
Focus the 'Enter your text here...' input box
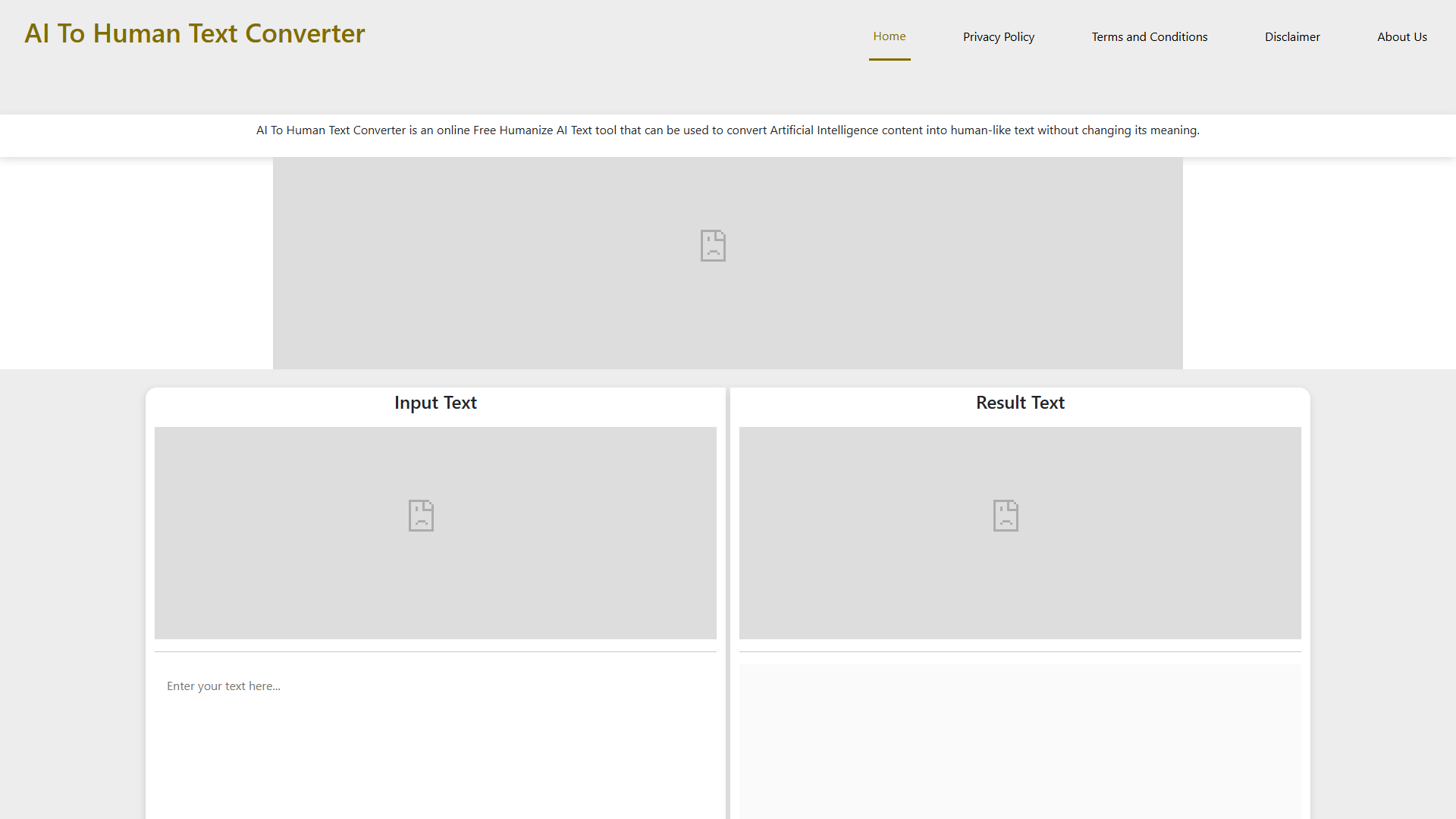coord(435,742)
